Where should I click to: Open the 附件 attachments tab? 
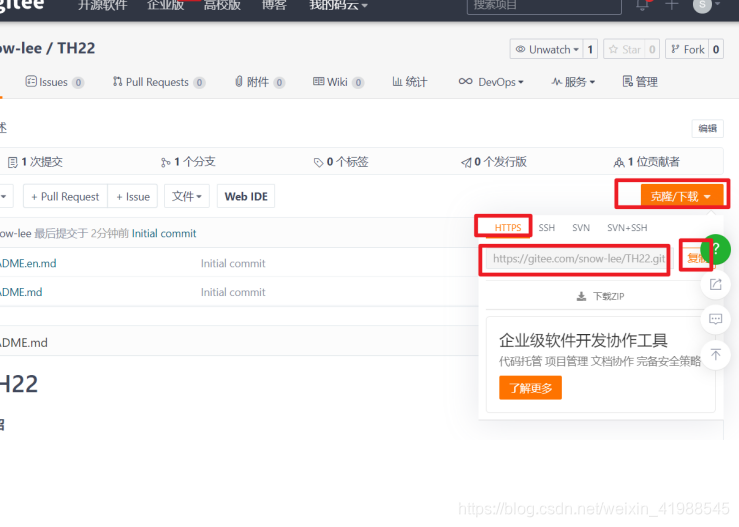point(259,82)
